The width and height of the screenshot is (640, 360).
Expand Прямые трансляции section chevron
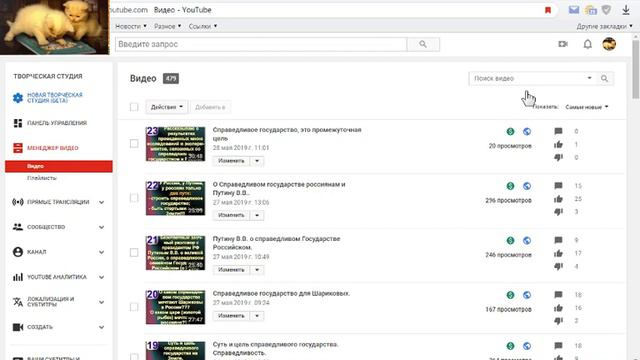click(102, 202)
